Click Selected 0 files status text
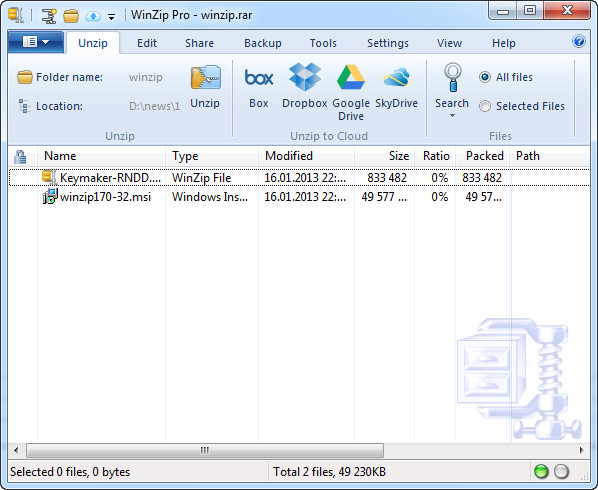 [x=70, y=472]
